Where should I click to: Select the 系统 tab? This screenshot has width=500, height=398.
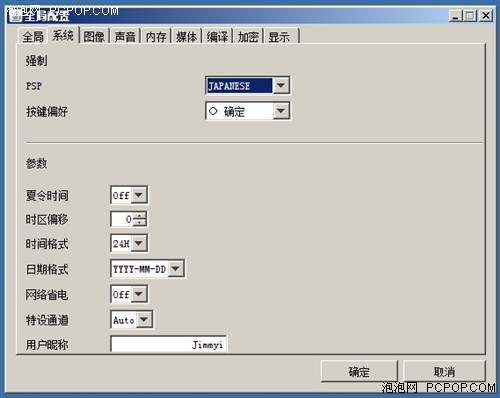[x=63, y=35]
